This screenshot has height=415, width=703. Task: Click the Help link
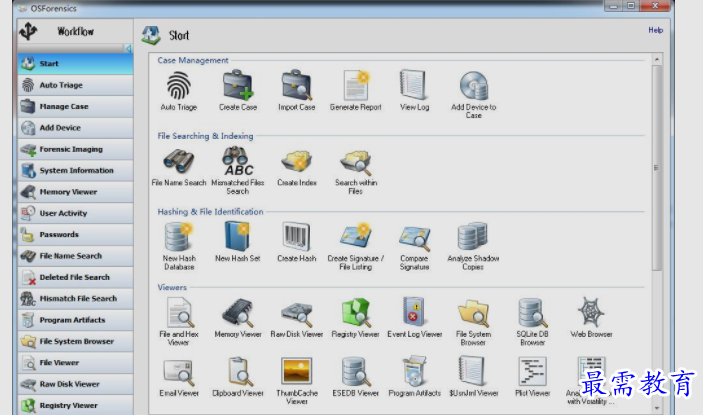tap(655, 30)
